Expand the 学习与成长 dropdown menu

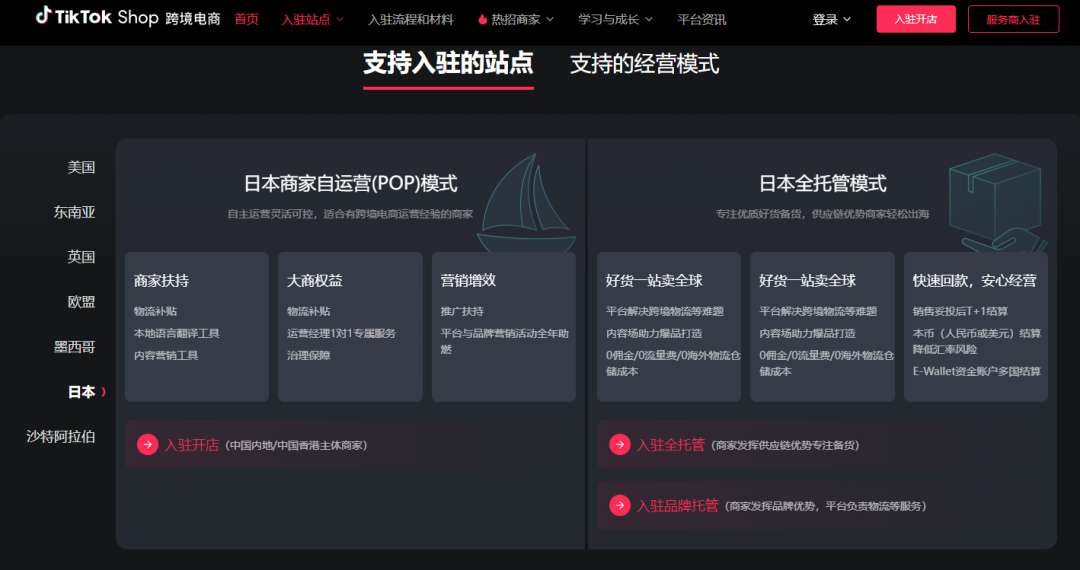615,19
